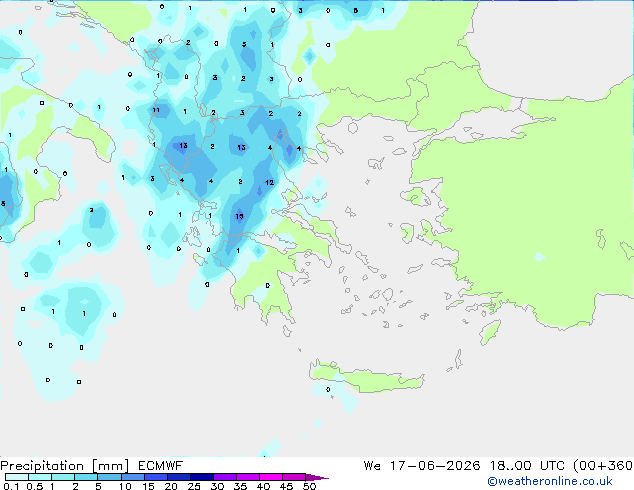Click the legend label '25'
Screen dimensions: 634x490
tap(194, 486)
